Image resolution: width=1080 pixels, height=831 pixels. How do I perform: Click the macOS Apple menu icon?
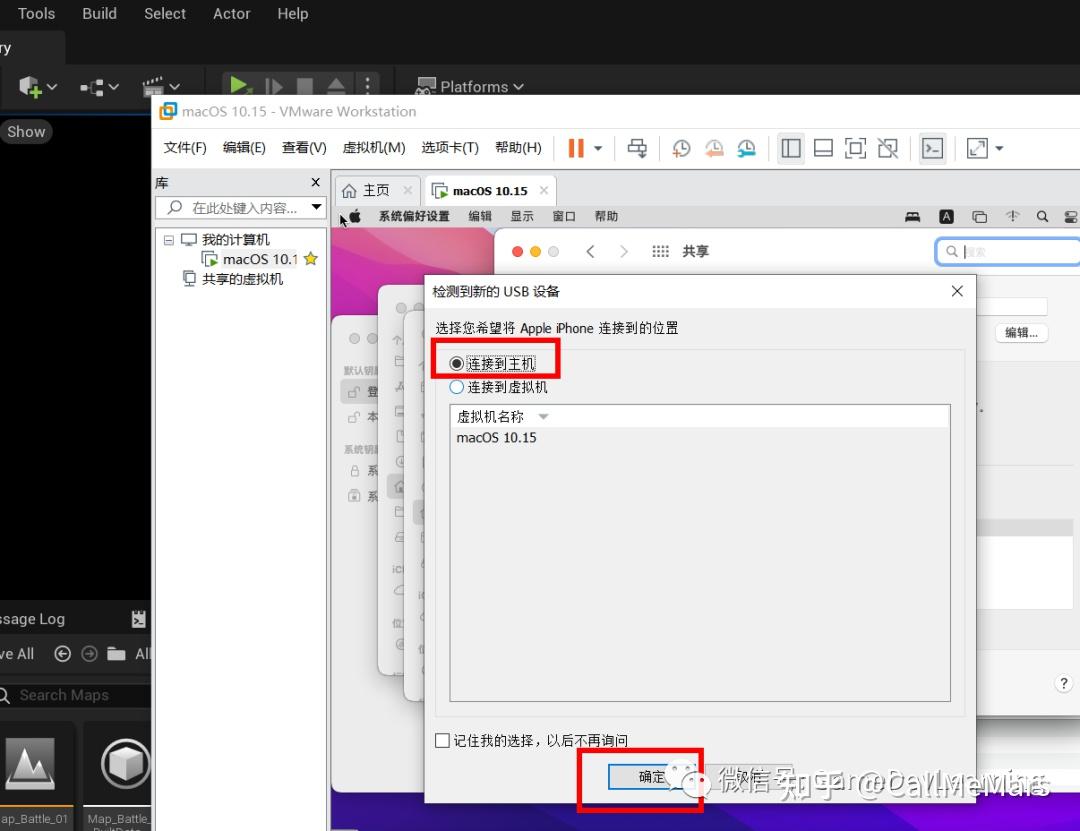(x=355, y=216)
